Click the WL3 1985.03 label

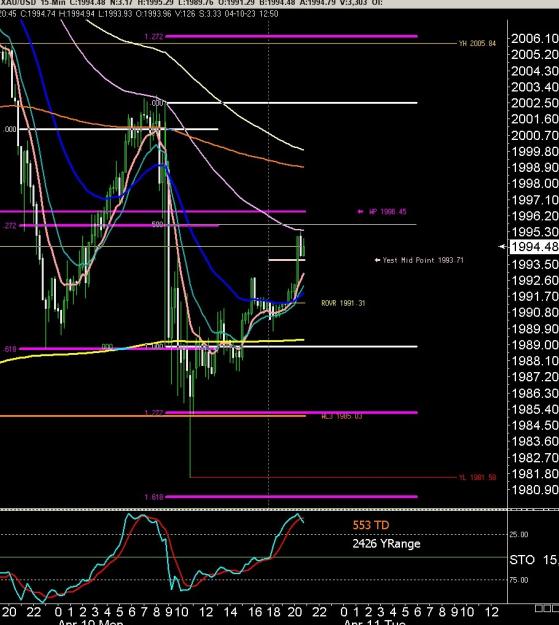(x=342, y=416)
